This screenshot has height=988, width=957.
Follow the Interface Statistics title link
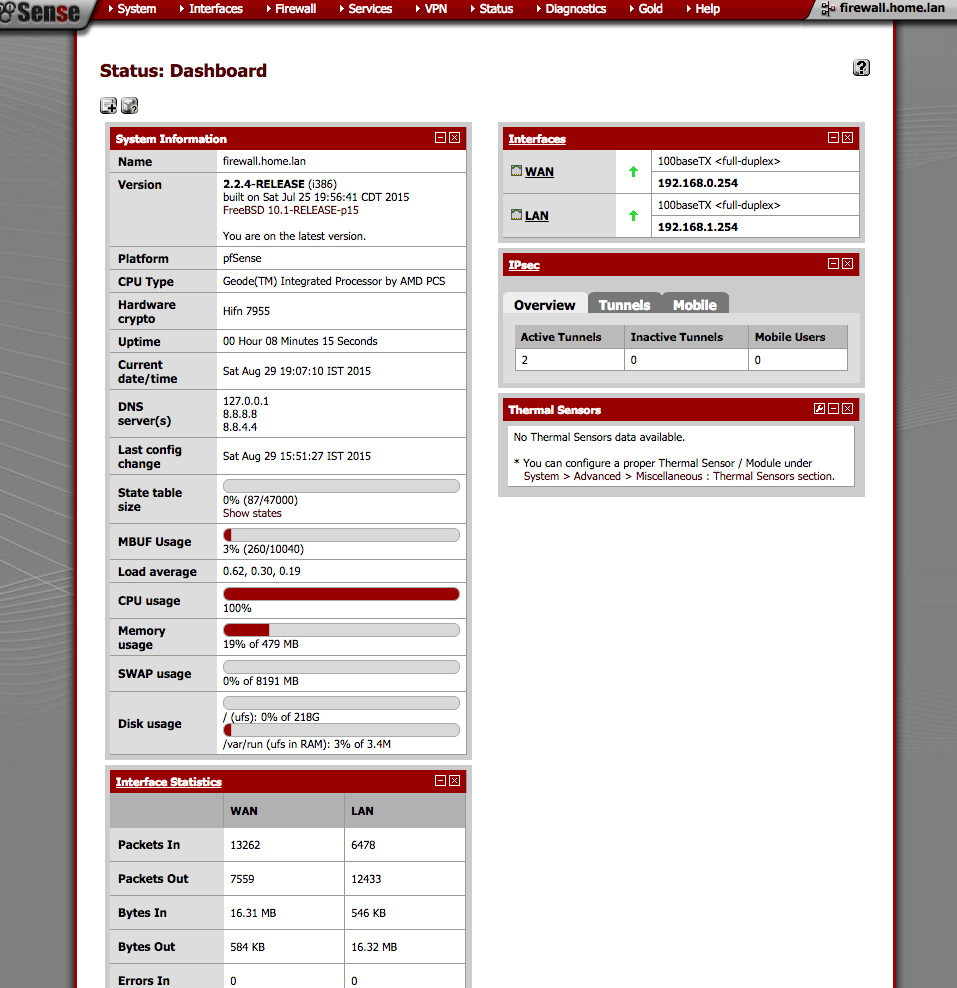(169, 782)
